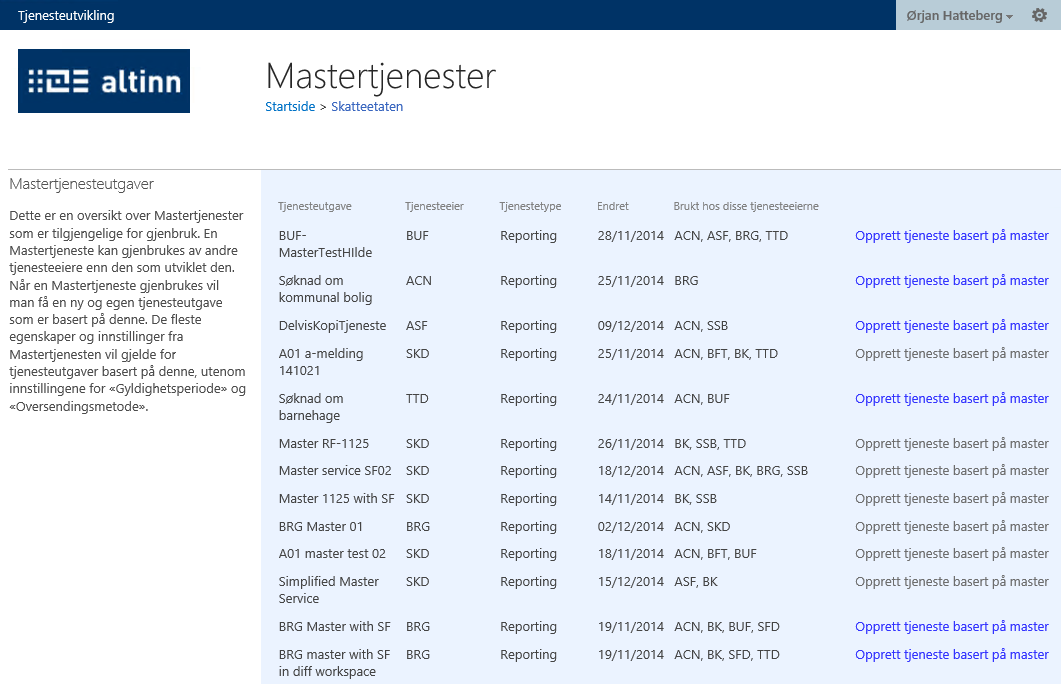Viewport: 1061px width, 684px height.
Task: Click the ACN, ASF, BRG, TTD users cell
Action: (x=731, y=235)
